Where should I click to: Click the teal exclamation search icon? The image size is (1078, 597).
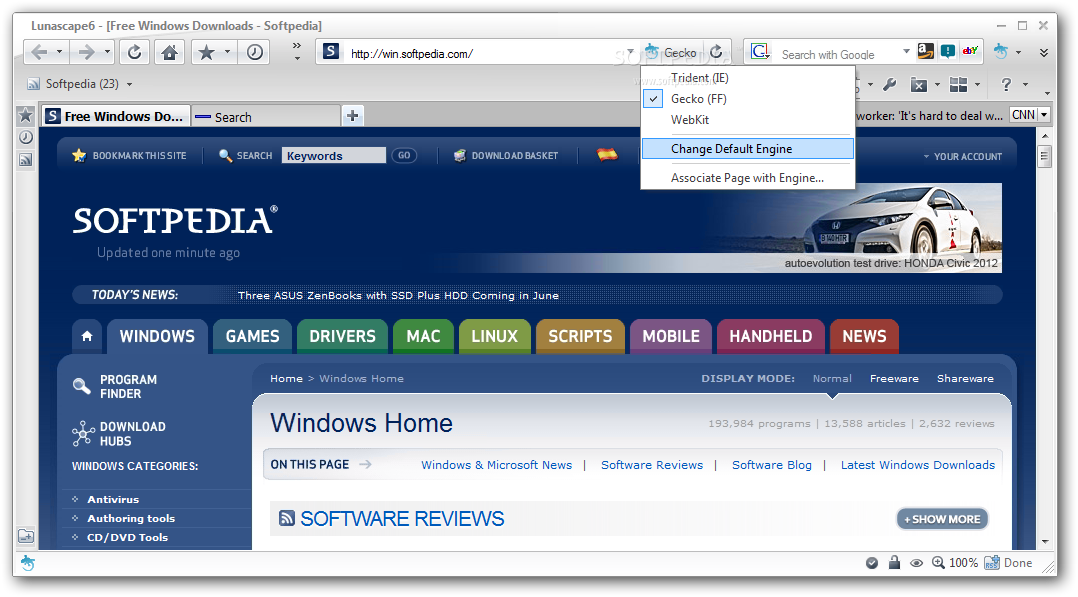click(x=947, y=51)
